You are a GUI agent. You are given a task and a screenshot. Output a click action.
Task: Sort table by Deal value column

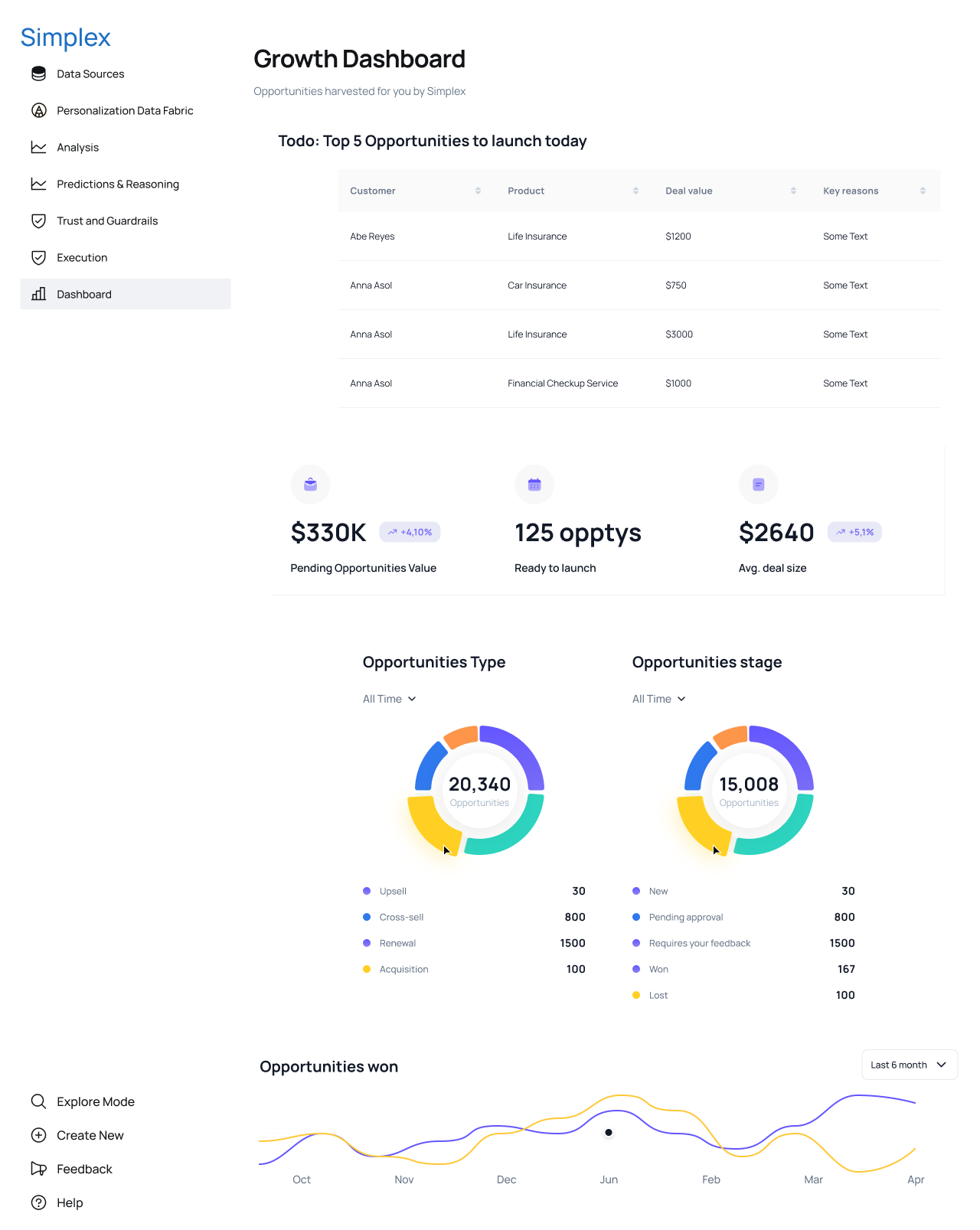tap(793, 191)
